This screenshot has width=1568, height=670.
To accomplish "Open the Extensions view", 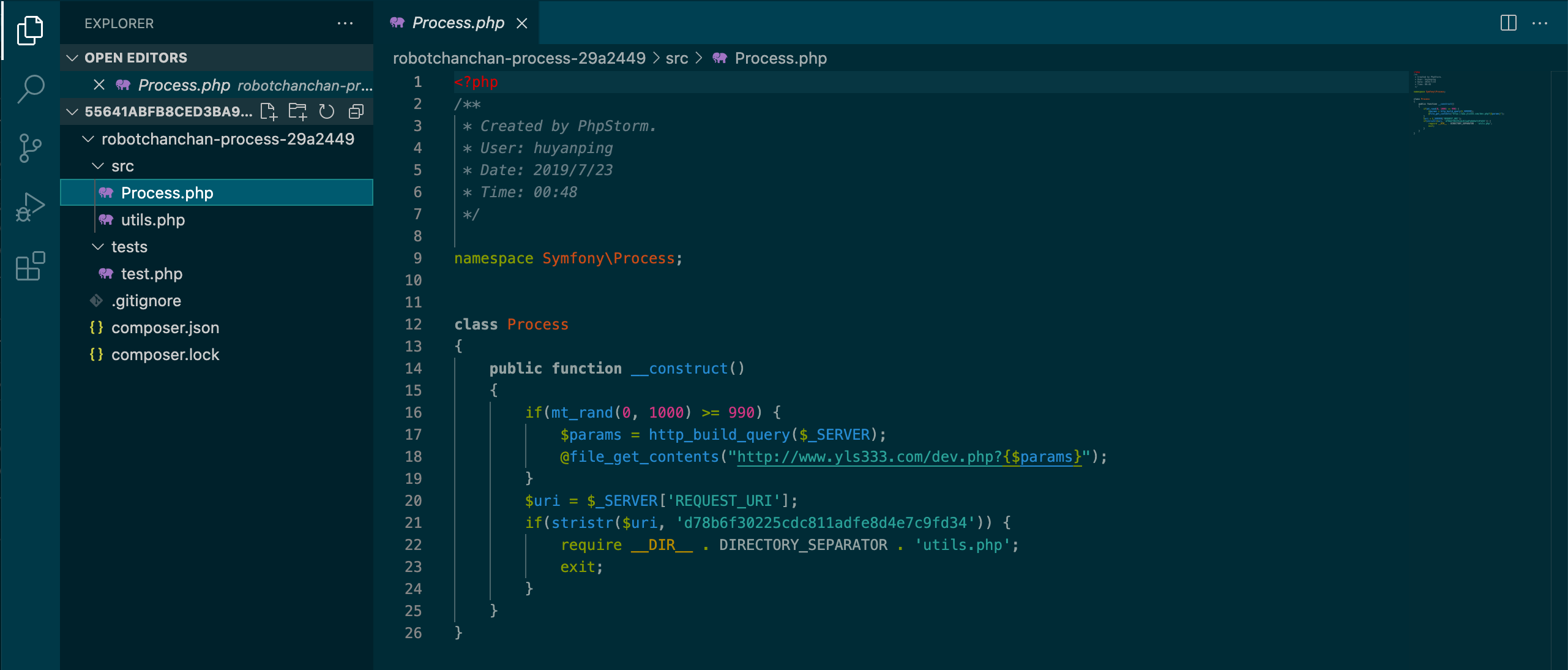I will click(31, 266).
